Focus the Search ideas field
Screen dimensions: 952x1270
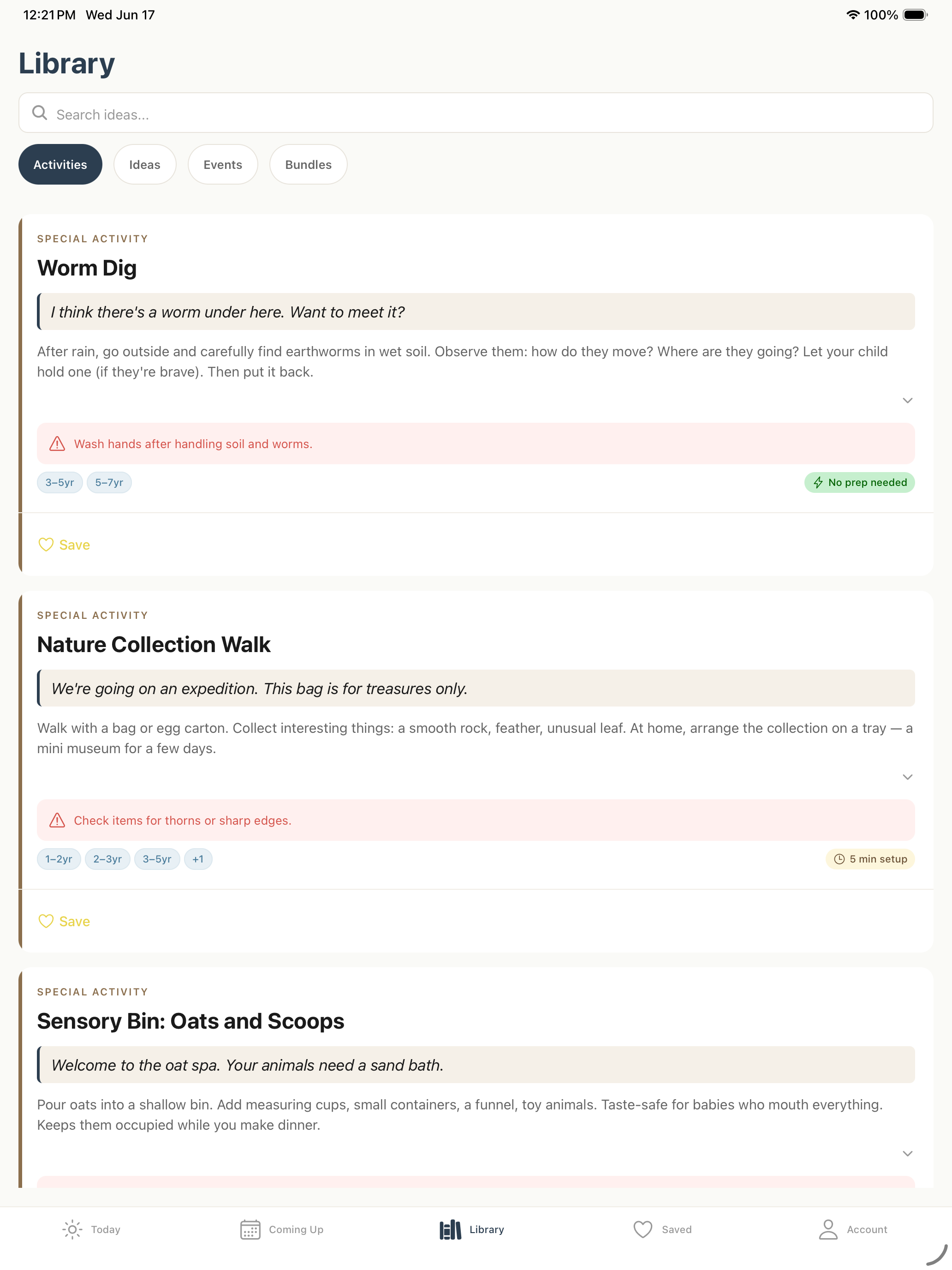[x=476, y=113]
